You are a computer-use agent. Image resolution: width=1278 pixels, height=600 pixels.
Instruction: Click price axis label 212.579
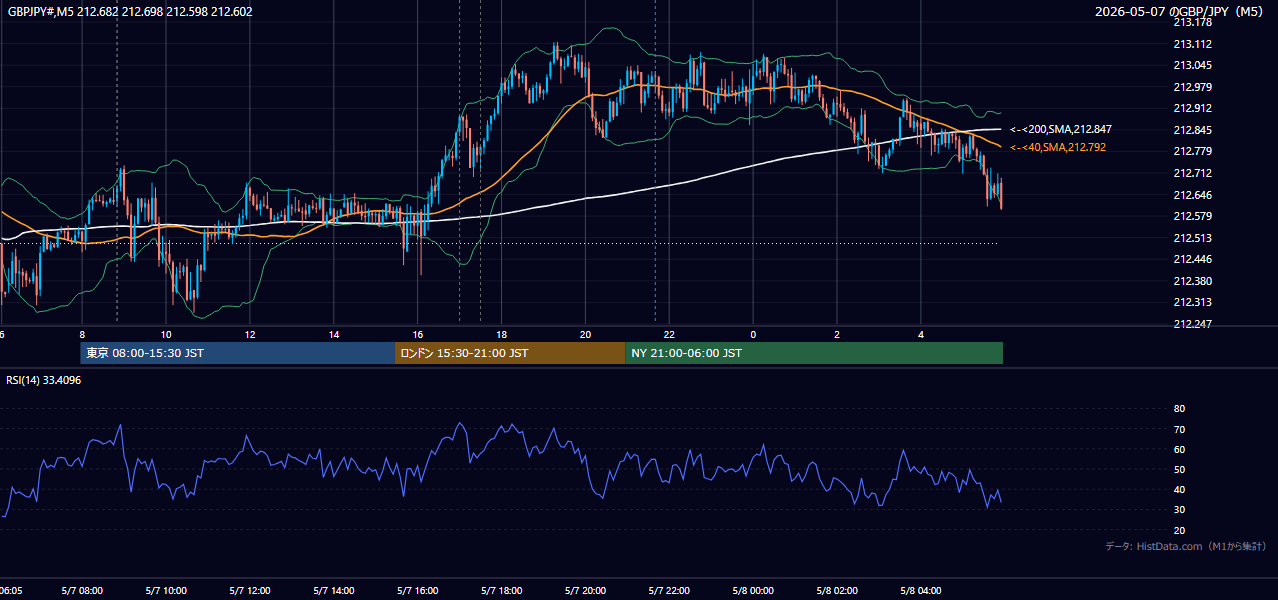(x=1192, y=216)
